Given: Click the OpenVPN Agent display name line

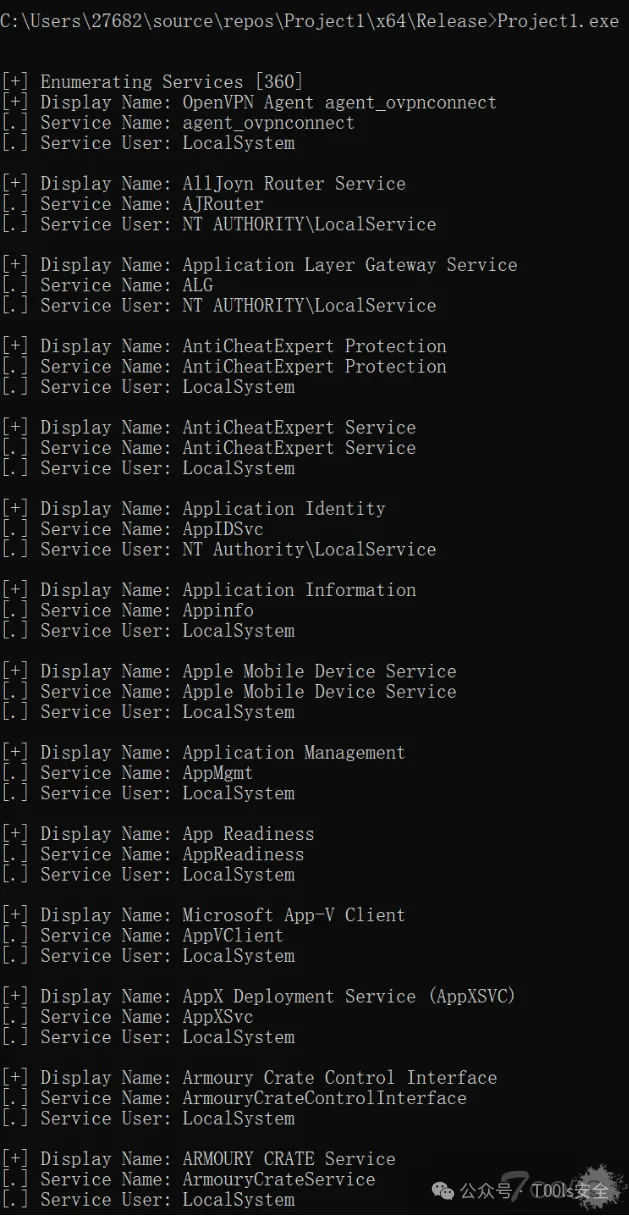Looking at the screenshot, I should pyautogui.click(x=249, y=102).
